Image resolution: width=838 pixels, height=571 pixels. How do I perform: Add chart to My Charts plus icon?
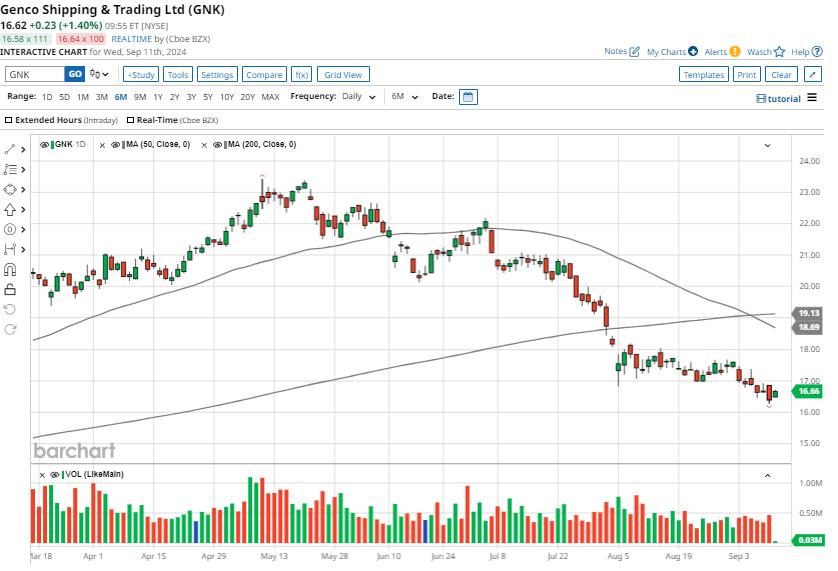click(693, 51)
